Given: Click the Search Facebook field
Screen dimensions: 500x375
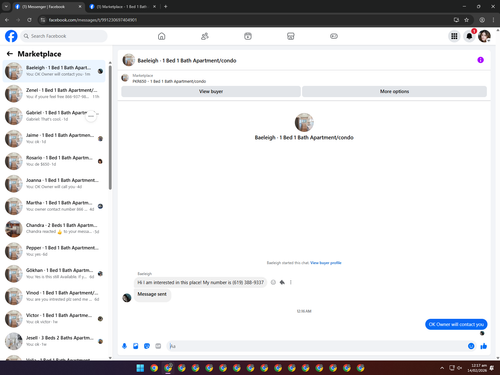Looking at the screenshot, I should [63, 36].
